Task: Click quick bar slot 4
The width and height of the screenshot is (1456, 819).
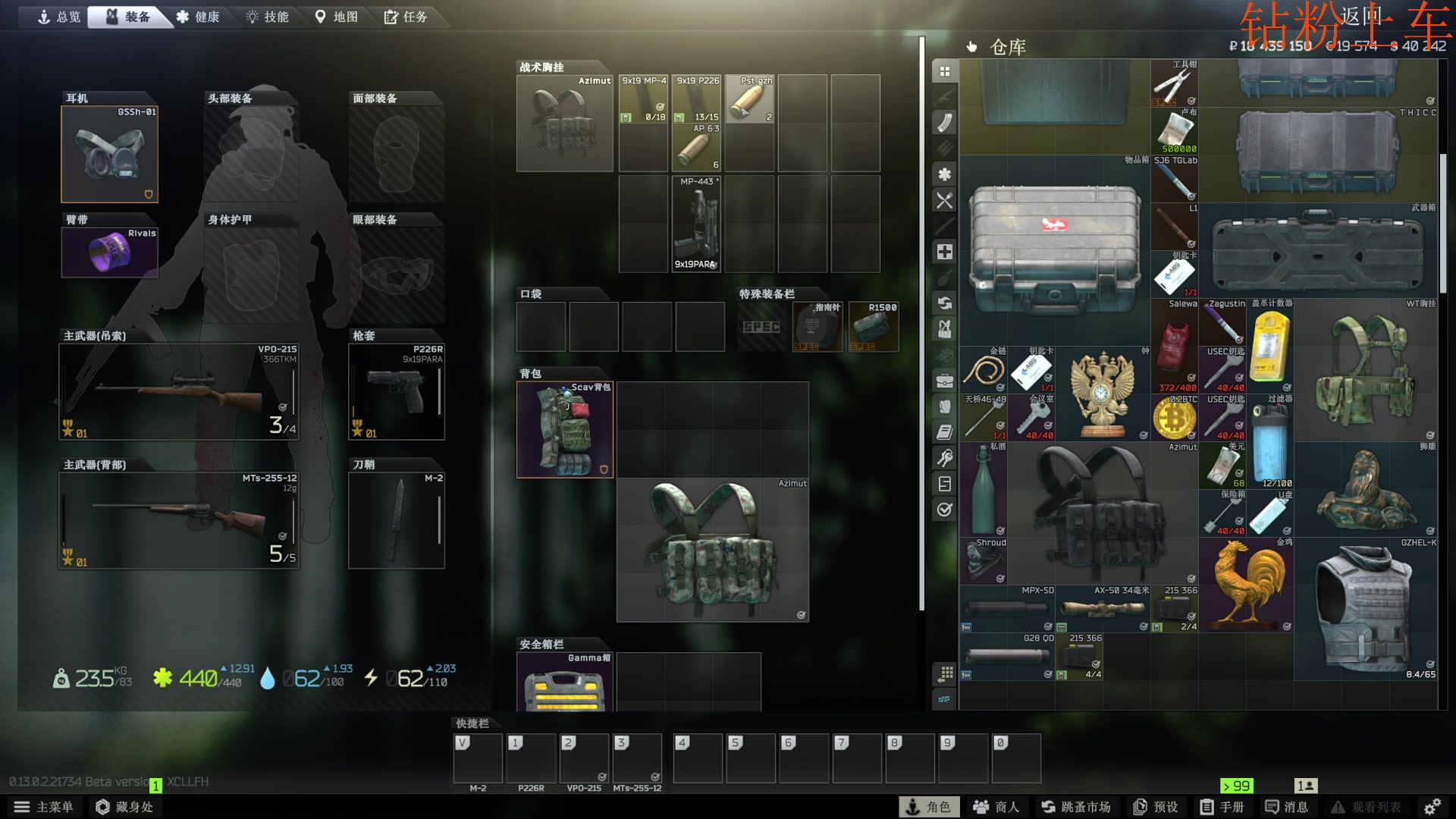Action: (698, 758)
